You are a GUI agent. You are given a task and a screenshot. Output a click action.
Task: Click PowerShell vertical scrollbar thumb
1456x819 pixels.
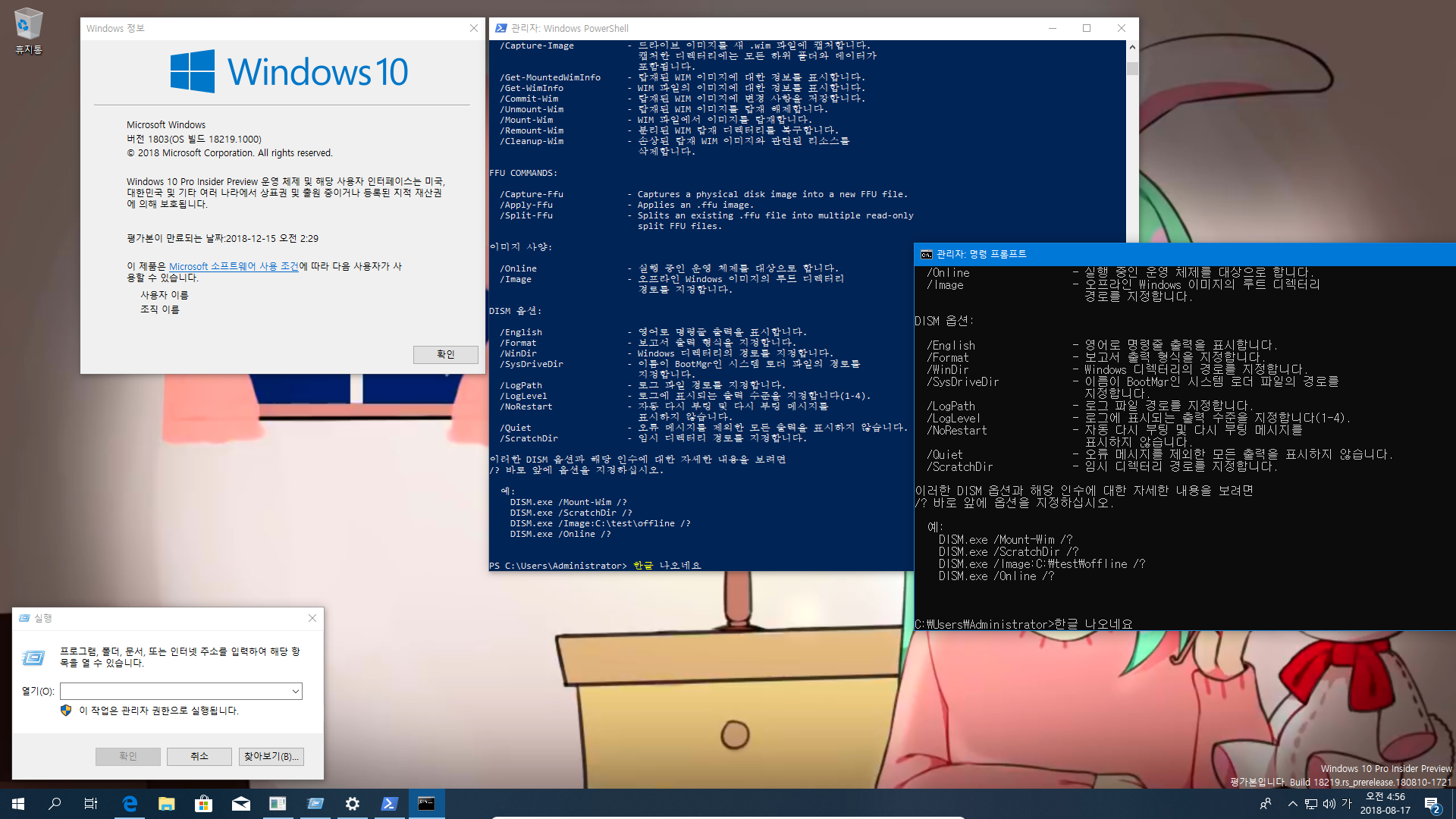click(x=1132, y=68)
